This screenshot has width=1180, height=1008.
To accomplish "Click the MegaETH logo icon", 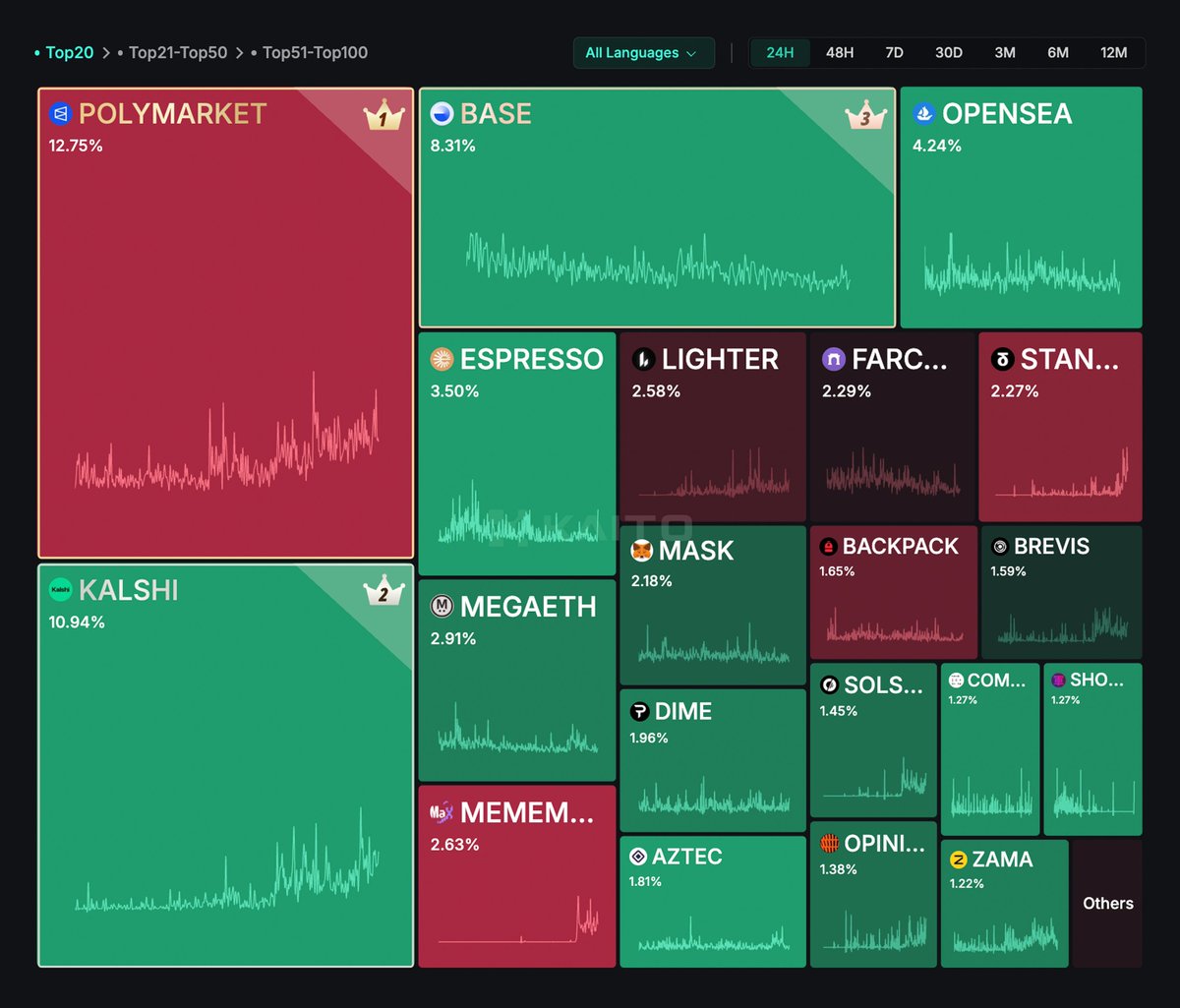I will tap(442, 607).
